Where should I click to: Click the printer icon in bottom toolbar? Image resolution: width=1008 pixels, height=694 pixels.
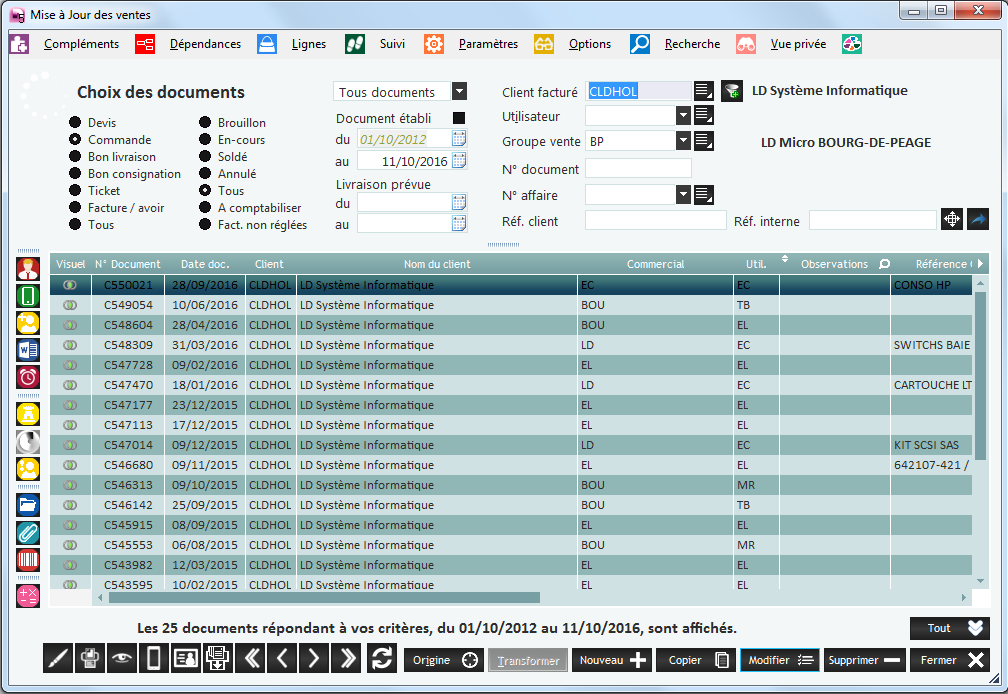(x=91, y=659)
